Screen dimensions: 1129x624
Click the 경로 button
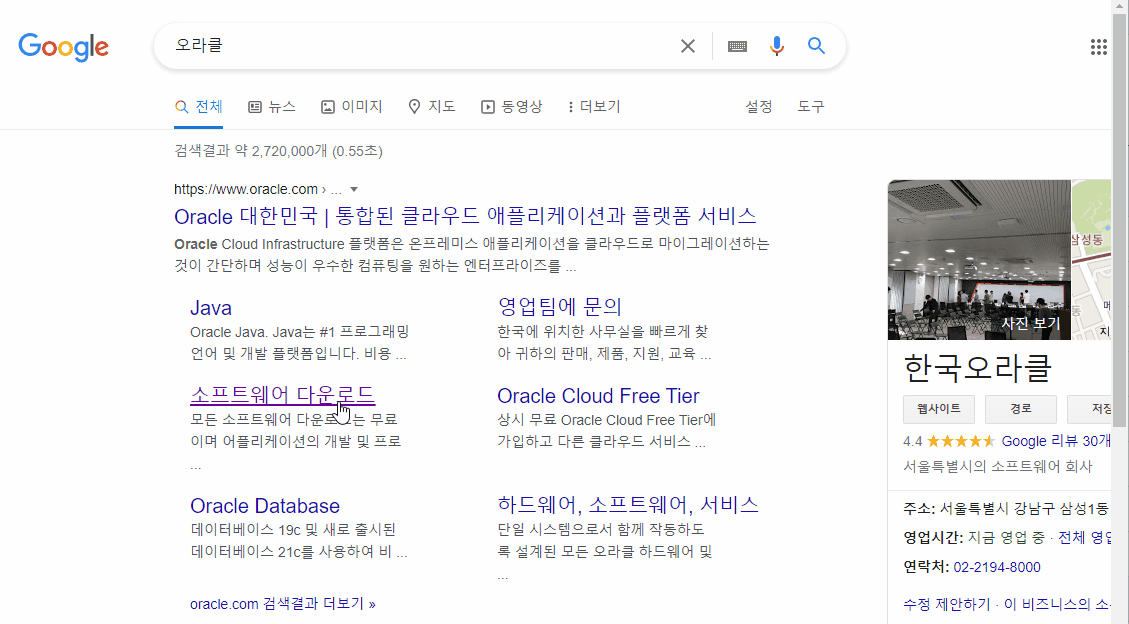pyautogui.click(x=1021, y=409)
